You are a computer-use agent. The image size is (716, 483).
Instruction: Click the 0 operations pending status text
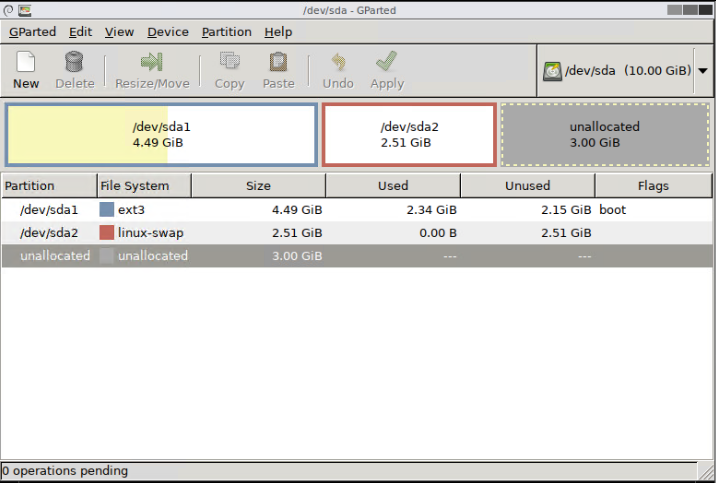65,471
